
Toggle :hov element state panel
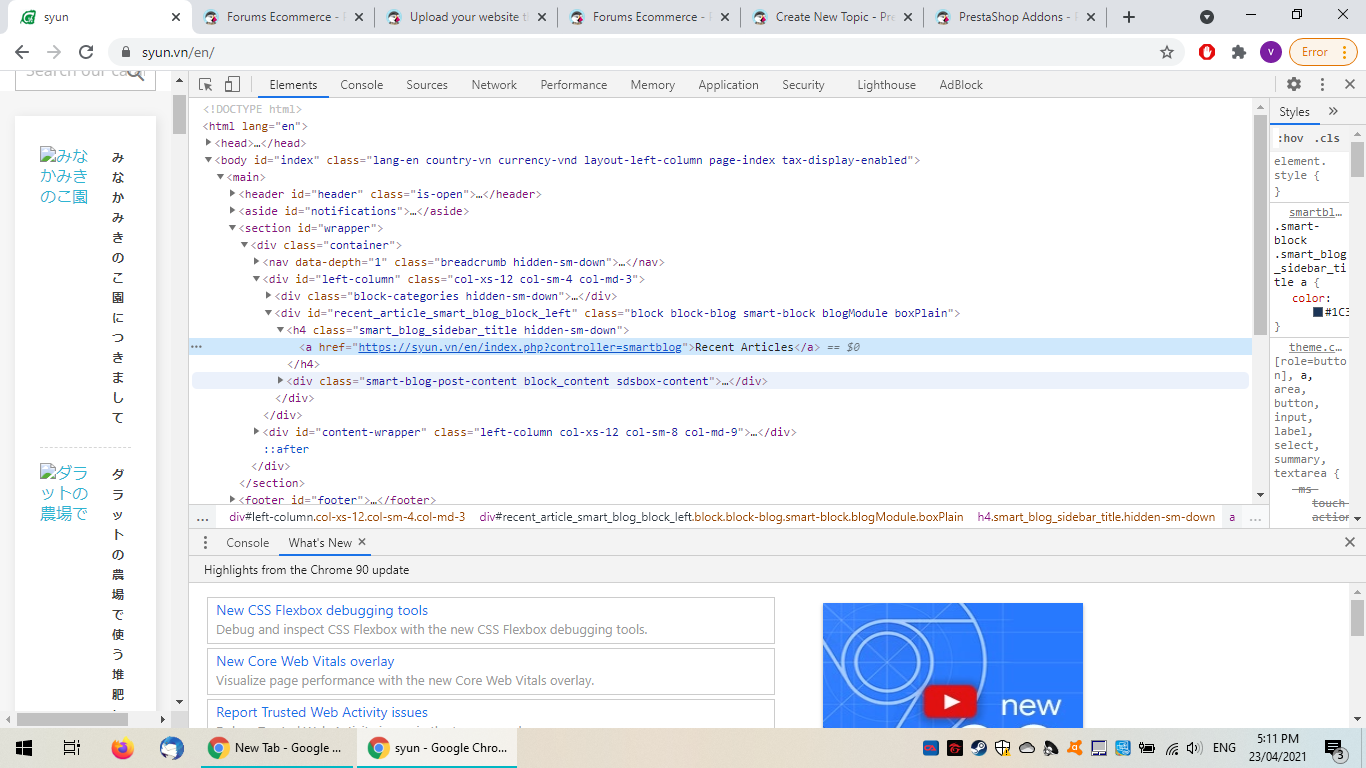(x=1291, y=138)
